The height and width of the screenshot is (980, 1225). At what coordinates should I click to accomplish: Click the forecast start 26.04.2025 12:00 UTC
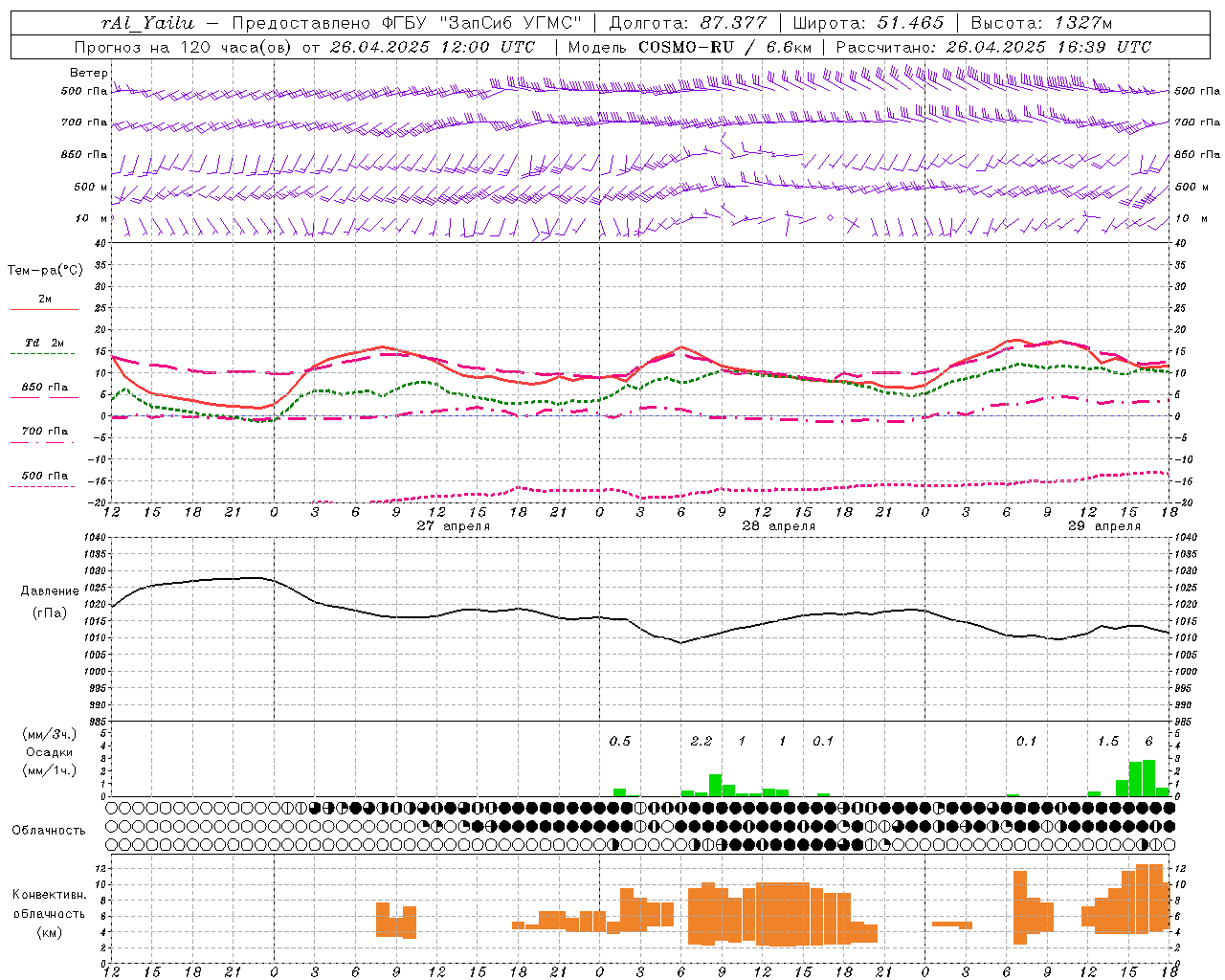coord(433,47)
